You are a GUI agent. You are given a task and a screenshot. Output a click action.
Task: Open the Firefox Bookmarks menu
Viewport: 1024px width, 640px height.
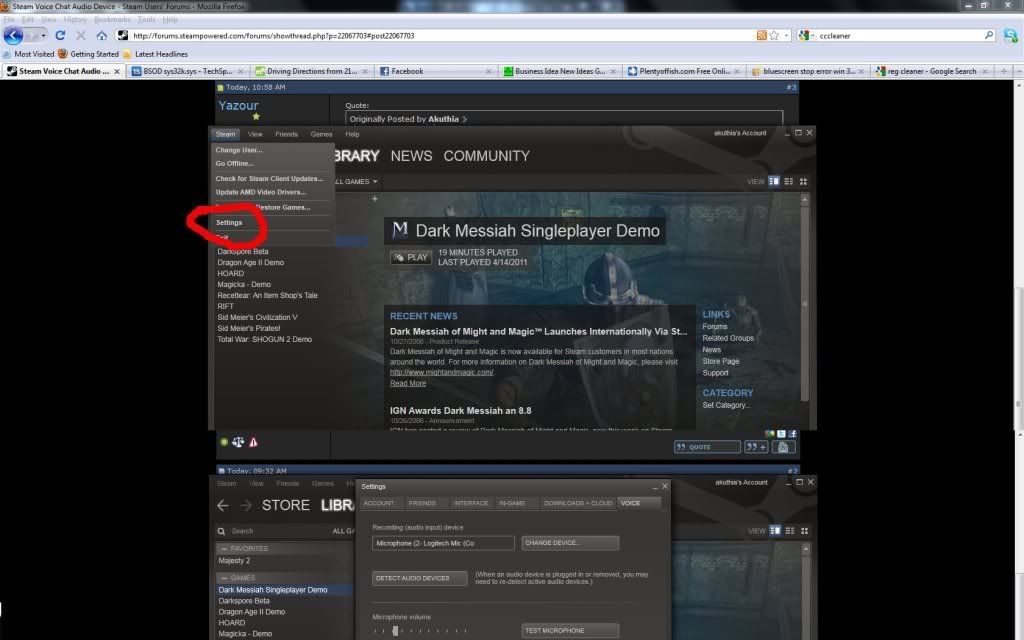click(x=112, y=20)
